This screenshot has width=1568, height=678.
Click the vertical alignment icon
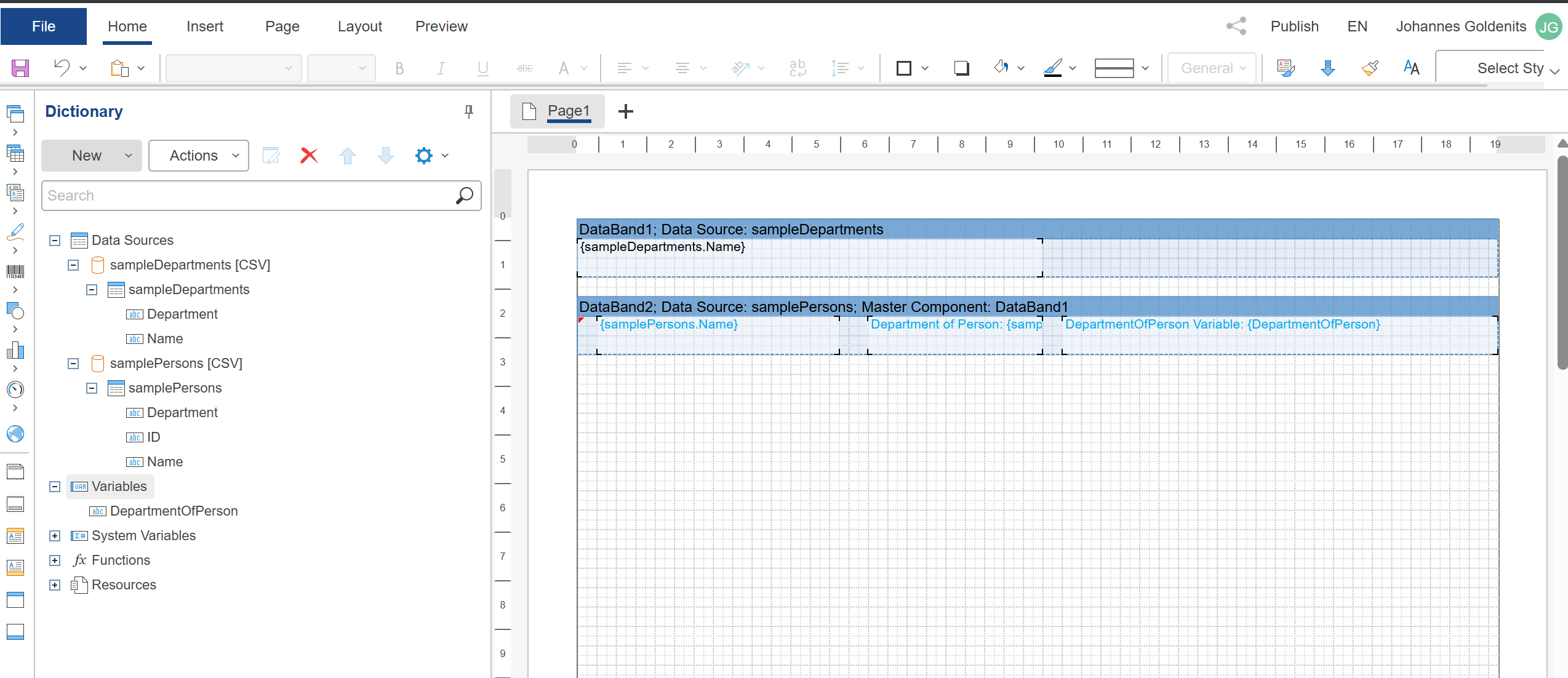682,68
